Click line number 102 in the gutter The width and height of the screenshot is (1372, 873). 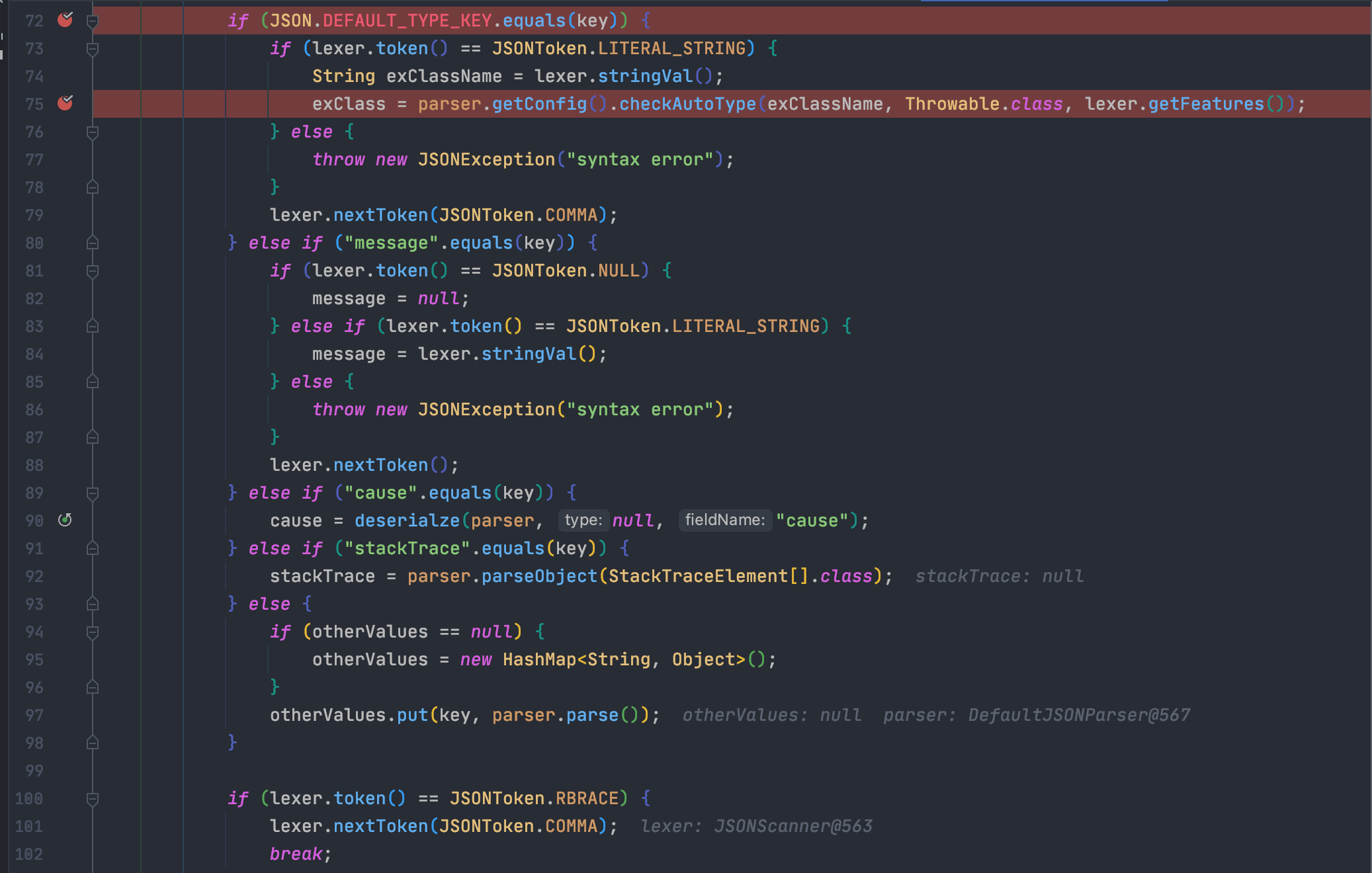tap(29, 854)
